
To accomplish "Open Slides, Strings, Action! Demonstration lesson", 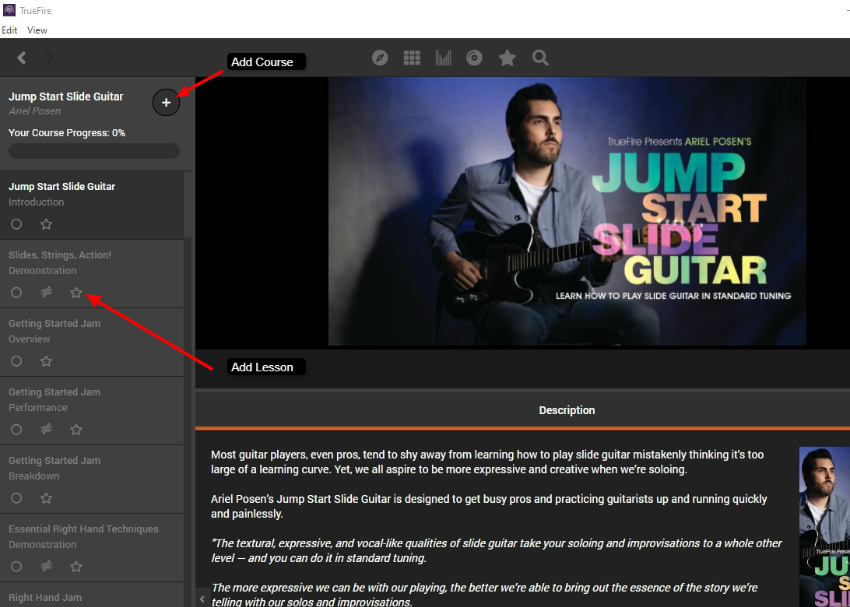I will (92, 274).
